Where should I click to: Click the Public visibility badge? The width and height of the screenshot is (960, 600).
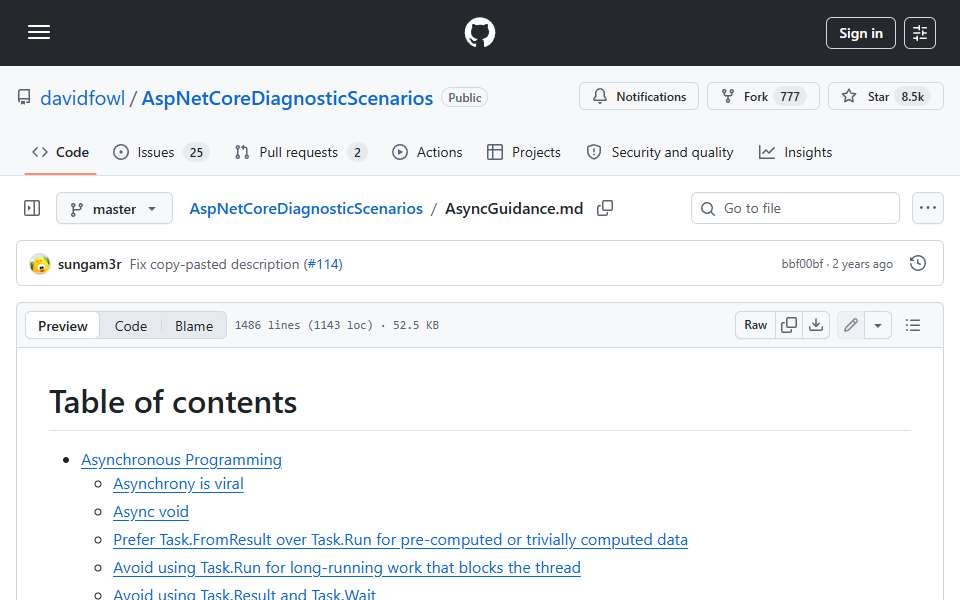[464, 98]
